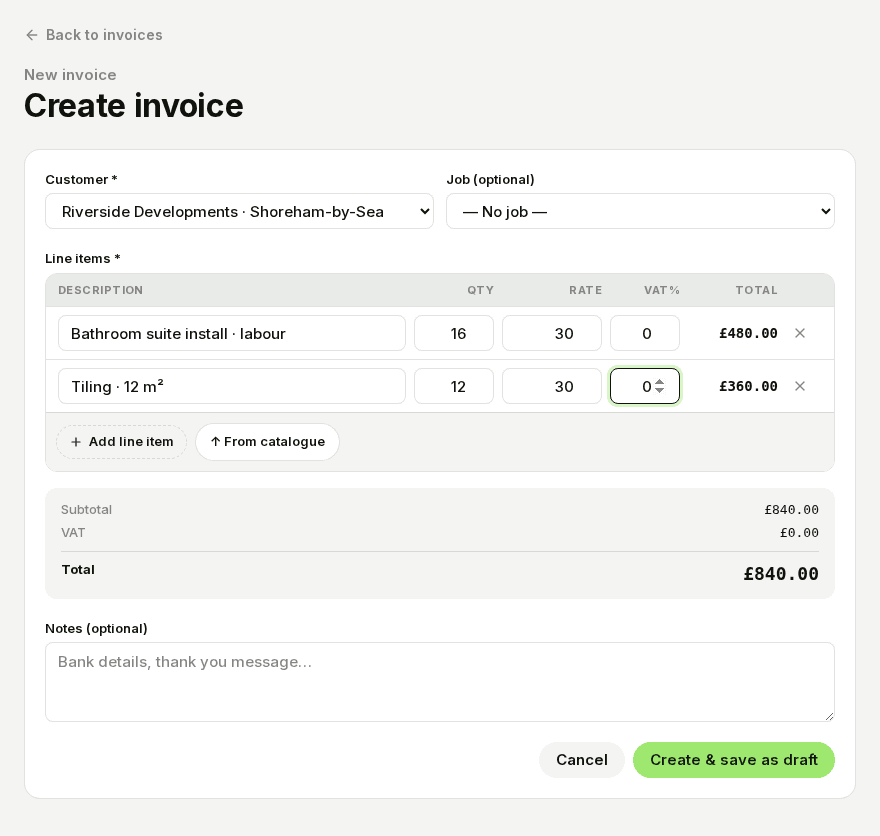Click the subtotal amount £840.00

pos(791,509)
